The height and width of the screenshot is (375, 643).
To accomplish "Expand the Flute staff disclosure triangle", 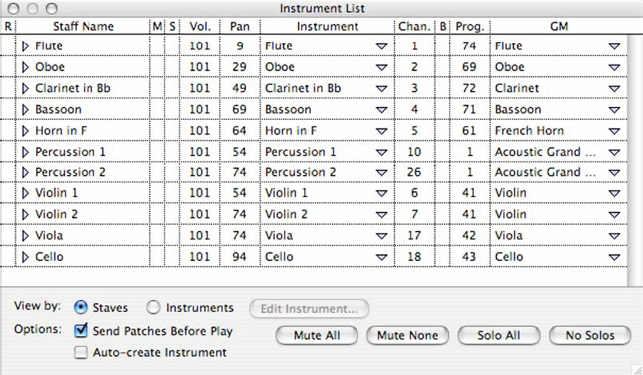I will (25, 46).
